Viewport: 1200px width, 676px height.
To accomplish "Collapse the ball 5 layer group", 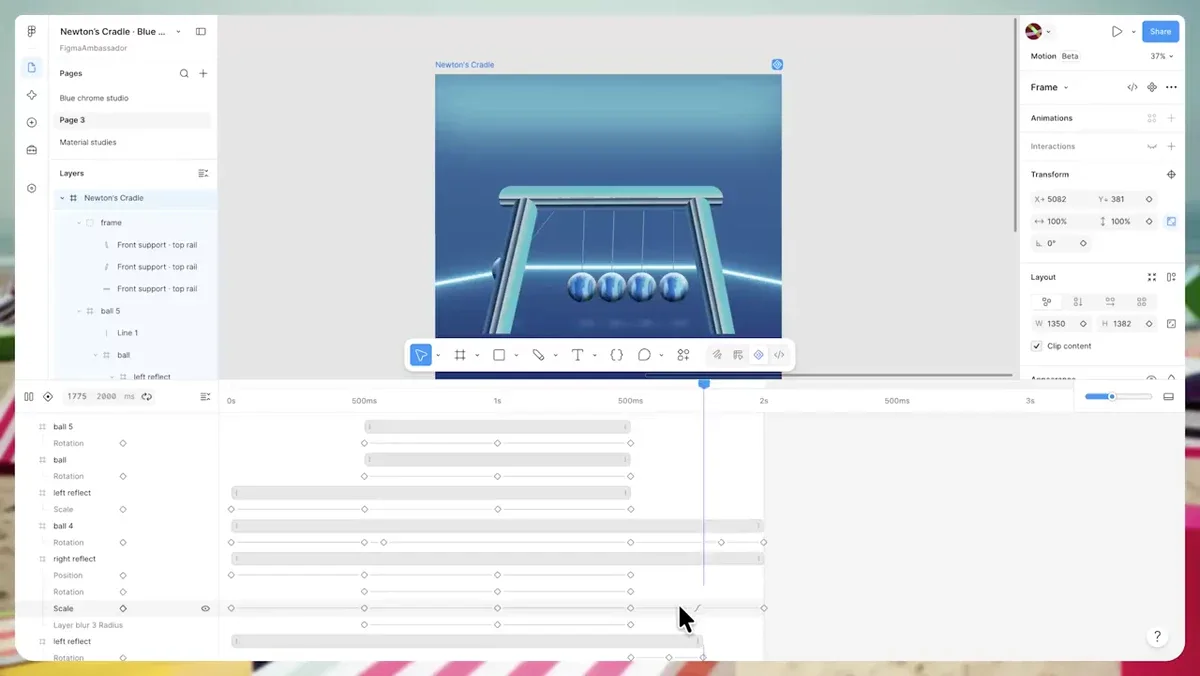I will [x=79, y=311].
